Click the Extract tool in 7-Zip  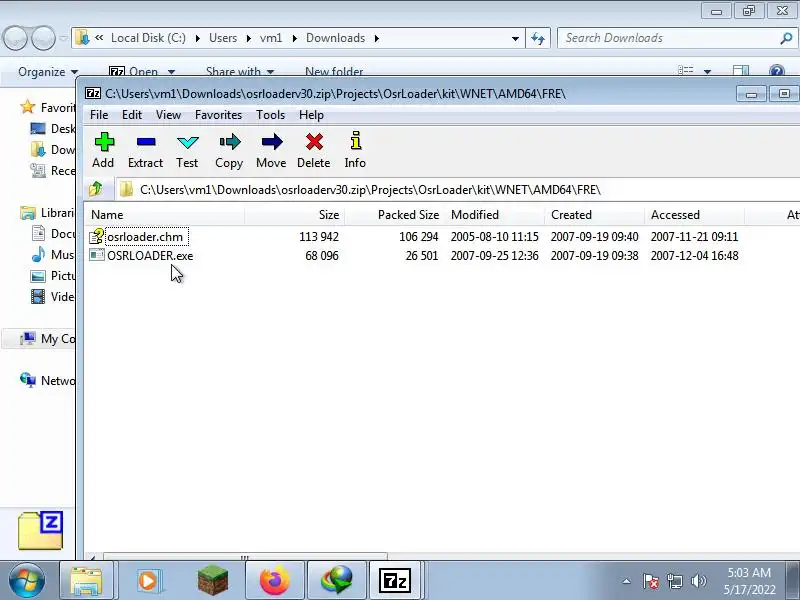(x=145, y=150)
